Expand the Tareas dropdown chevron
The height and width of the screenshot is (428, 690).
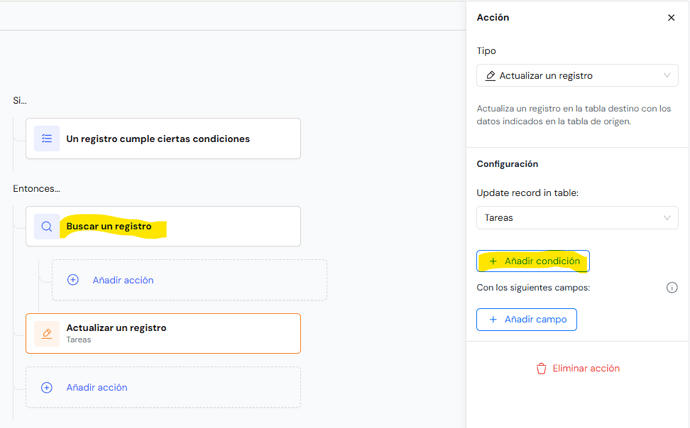pyautogui.click(x=667, y=218)
